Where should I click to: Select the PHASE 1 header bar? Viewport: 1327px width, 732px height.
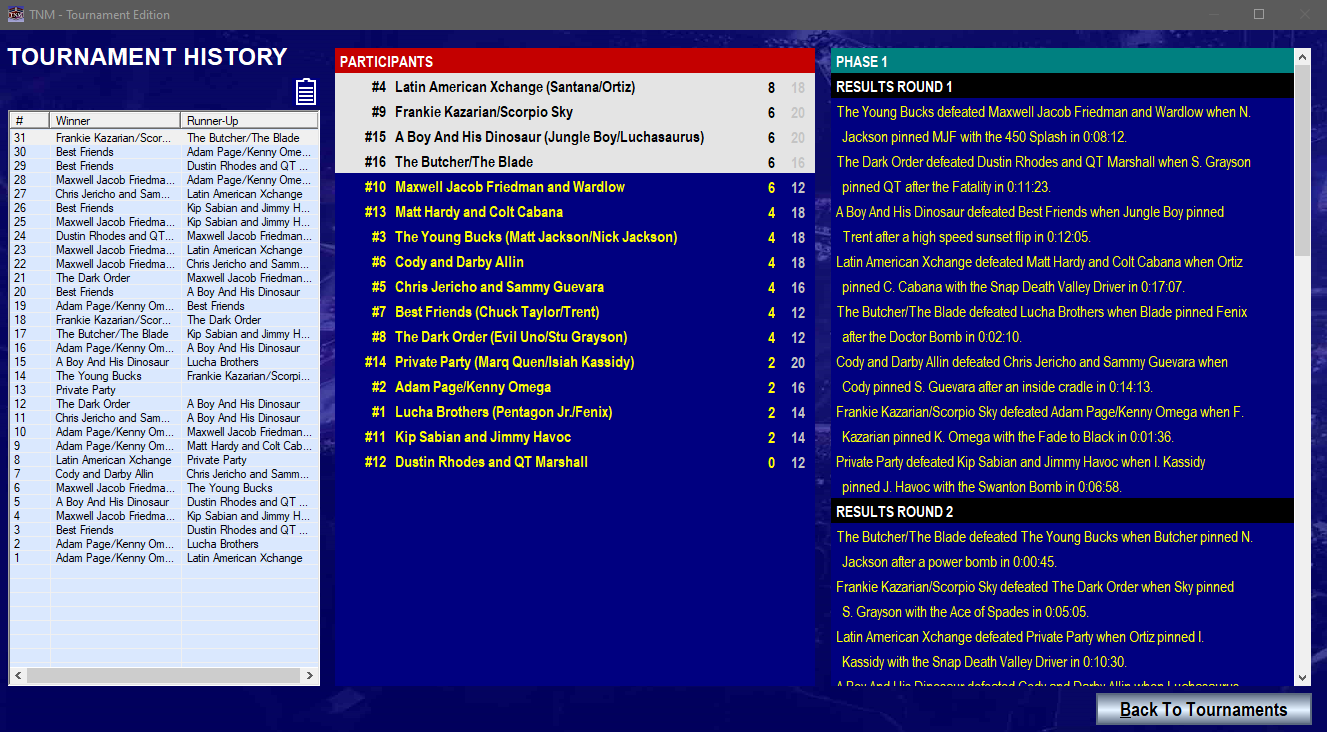[1060, 61]
